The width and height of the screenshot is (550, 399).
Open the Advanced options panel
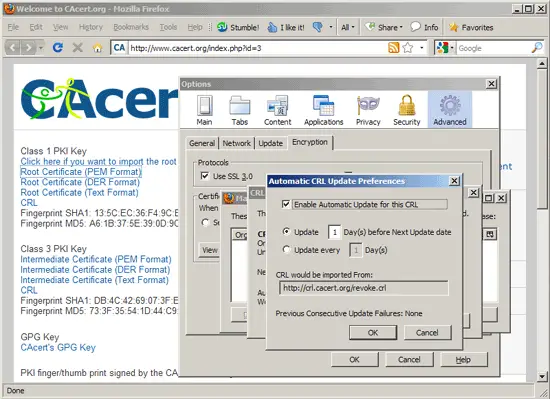point(450,110)
